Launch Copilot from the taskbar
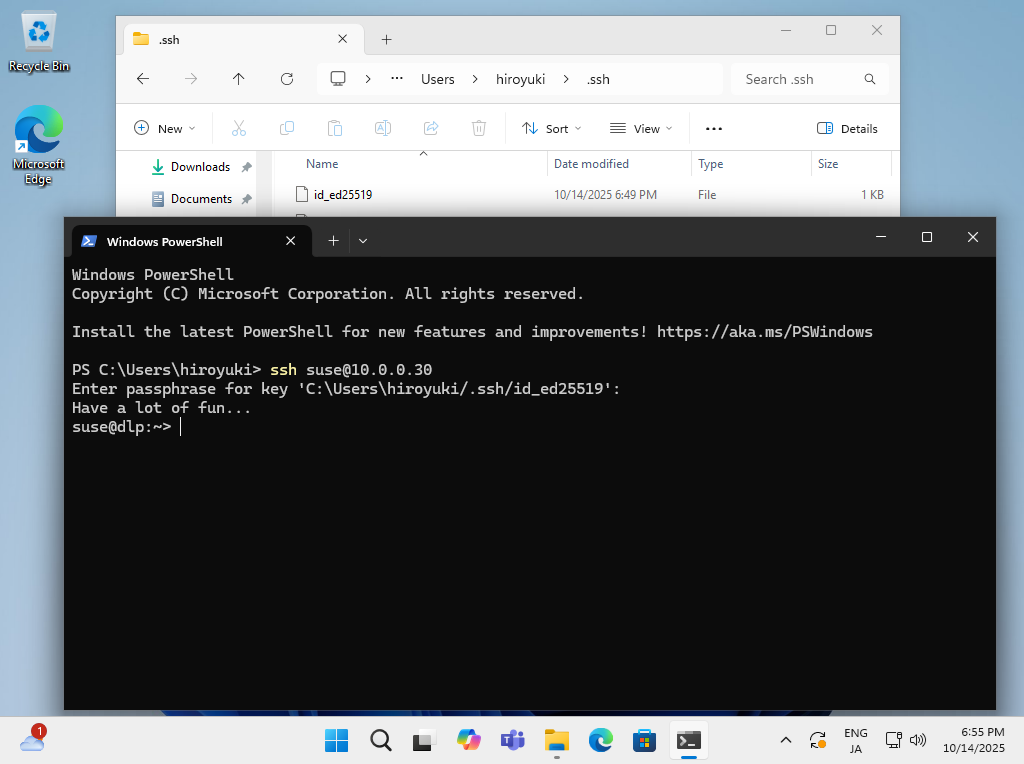 pyautogui.click(x=468, y=740)
